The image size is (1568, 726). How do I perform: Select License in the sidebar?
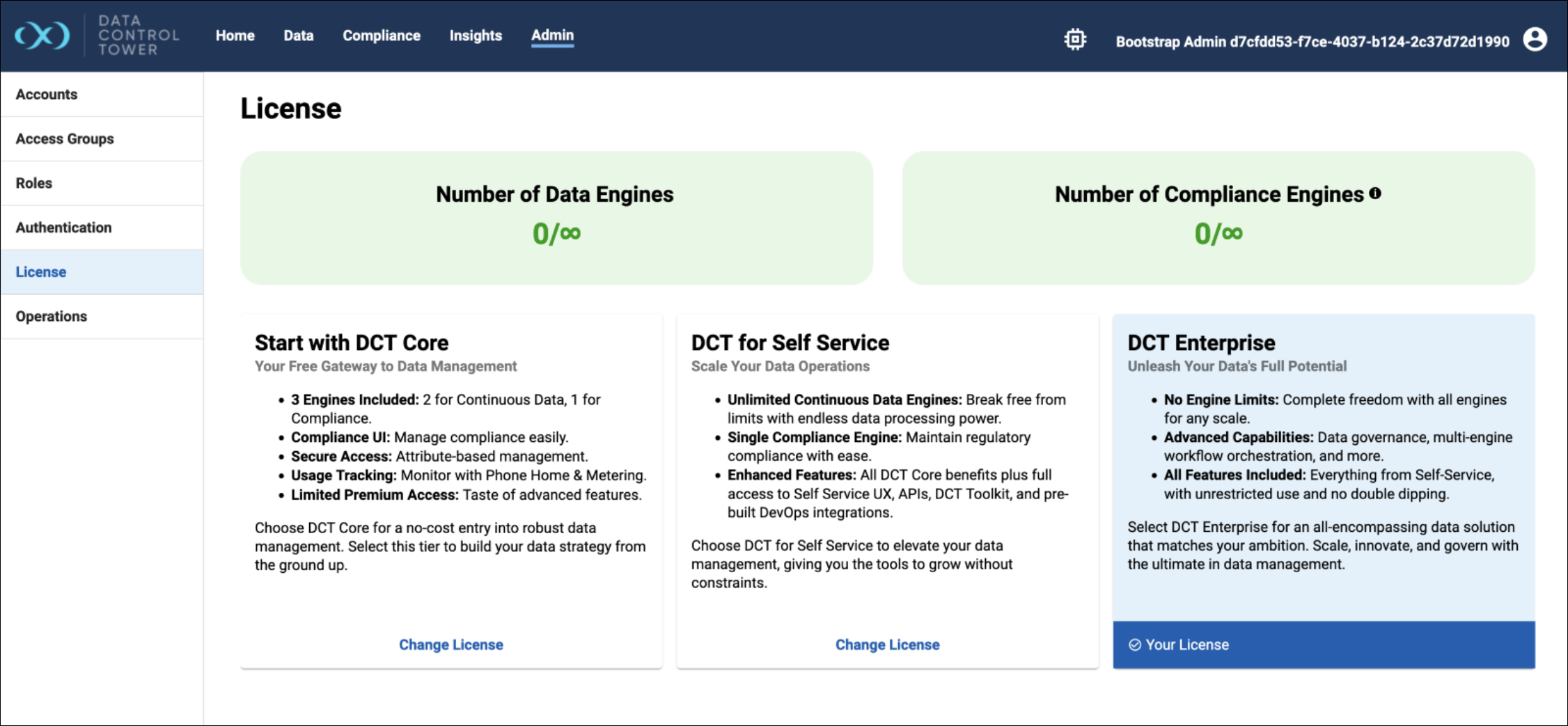coord(41,272)
